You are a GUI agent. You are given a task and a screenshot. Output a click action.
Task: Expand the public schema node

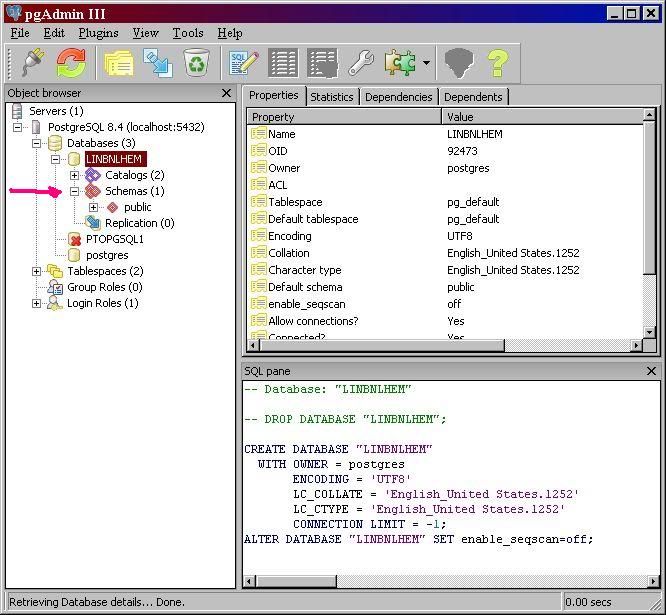point(93,207)
